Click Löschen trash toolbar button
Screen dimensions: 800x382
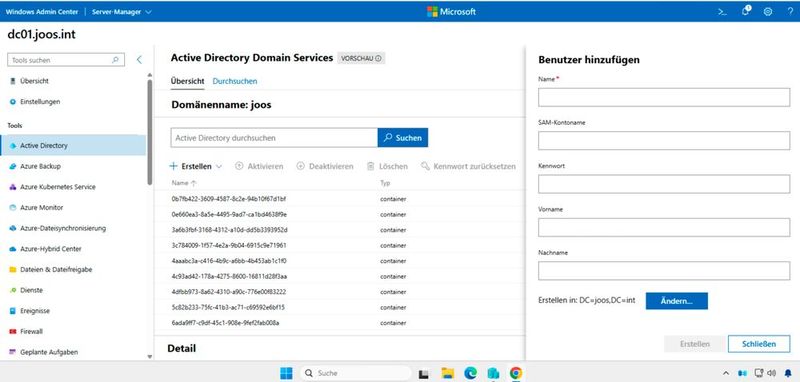[x=387, y=166]
